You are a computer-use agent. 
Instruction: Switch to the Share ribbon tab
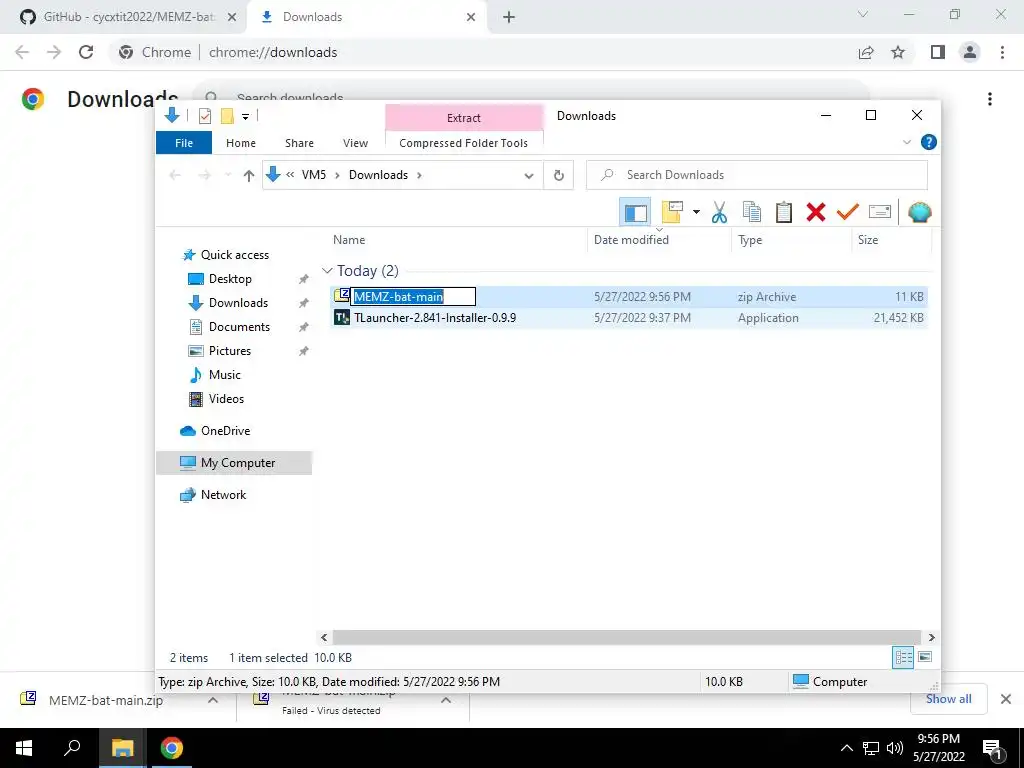pos(299,143)
